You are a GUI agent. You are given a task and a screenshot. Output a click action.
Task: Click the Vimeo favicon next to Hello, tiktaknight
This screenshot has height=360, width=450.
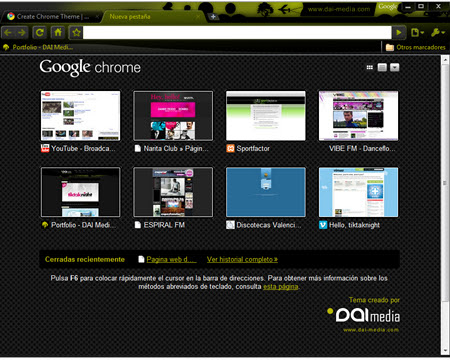point(323,225)
